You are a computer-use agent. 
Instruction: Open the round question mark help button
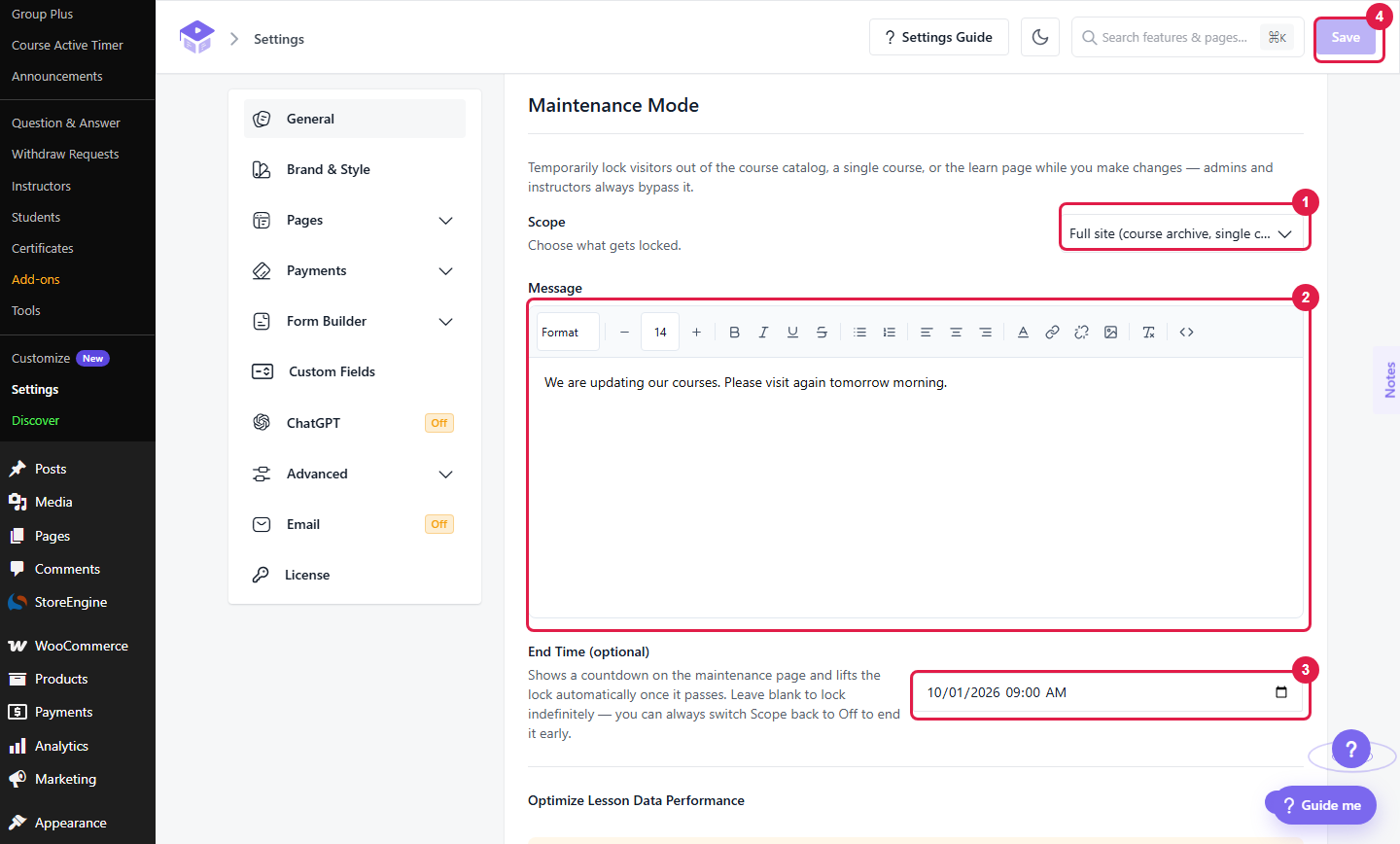[1351, 750]
